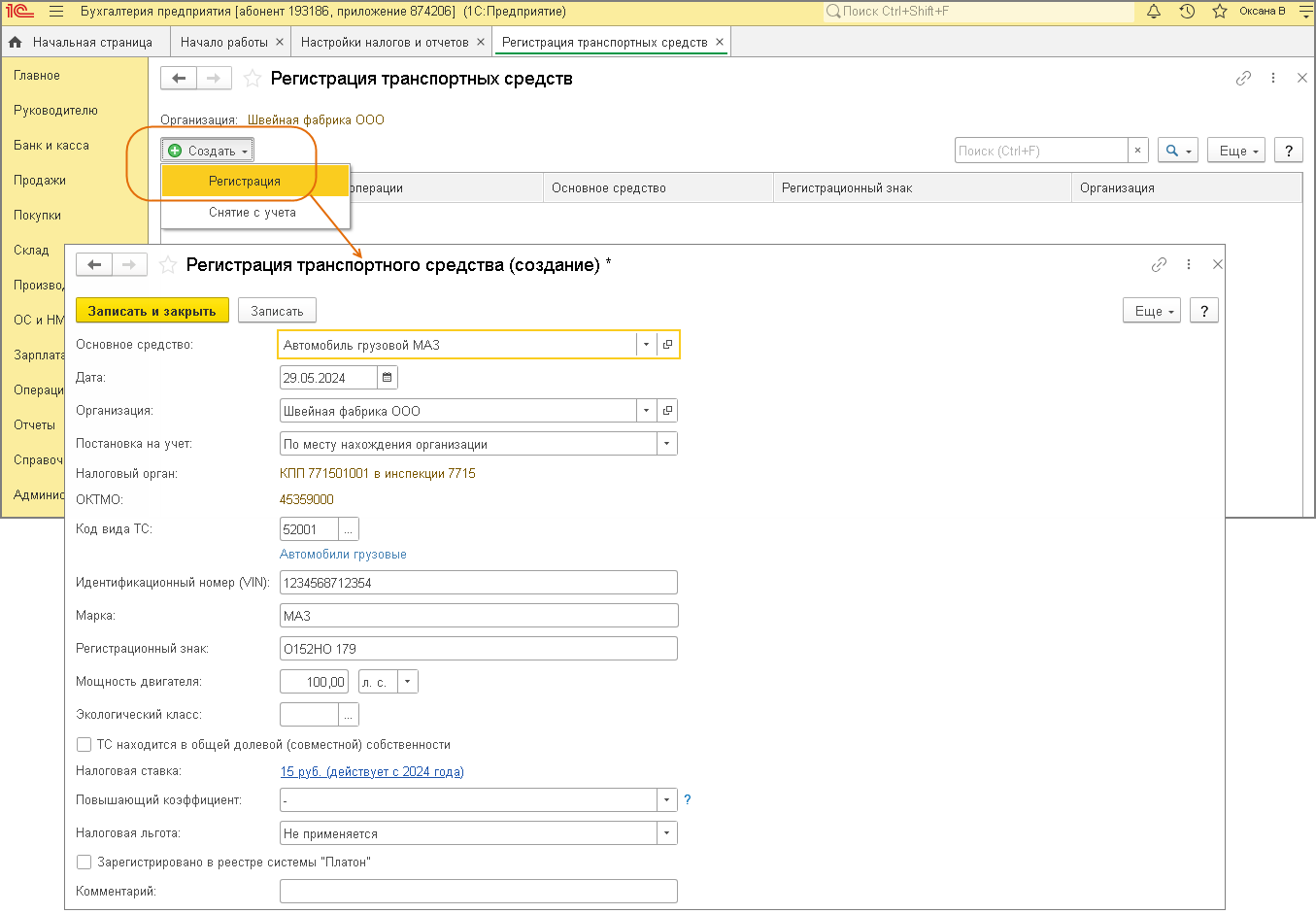Open the Руководителю section in sidebar
Image resolution: width=1316 pixels, height=914 pixels.
coord(55,111)
